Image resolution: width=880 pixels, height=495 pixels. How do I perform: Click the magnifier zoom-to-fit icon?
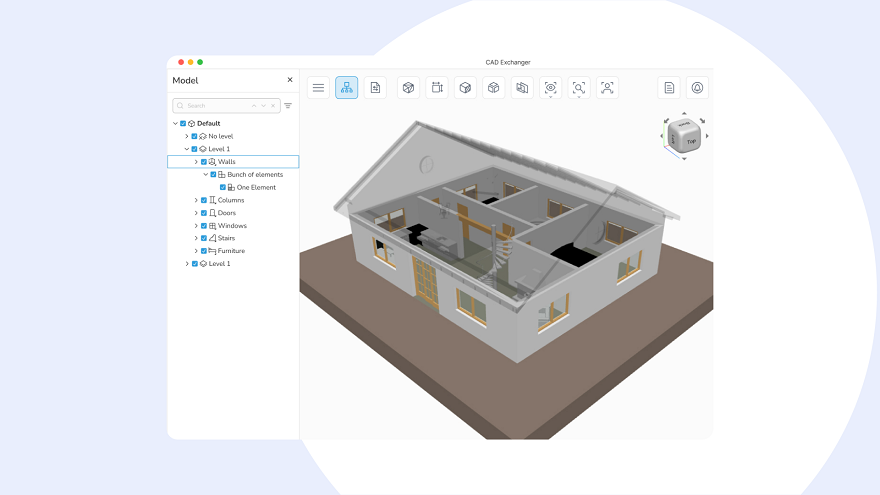tap(579, 88)
